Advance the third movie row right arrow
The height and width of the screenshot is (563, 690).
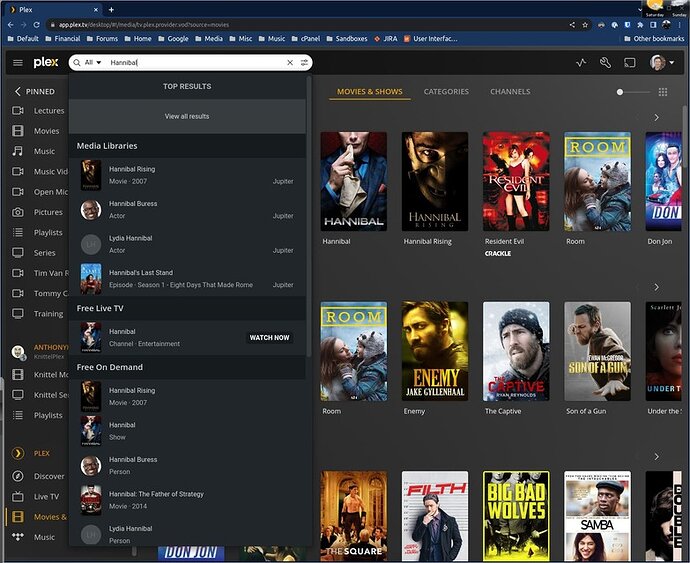click(x=656, y=456)
